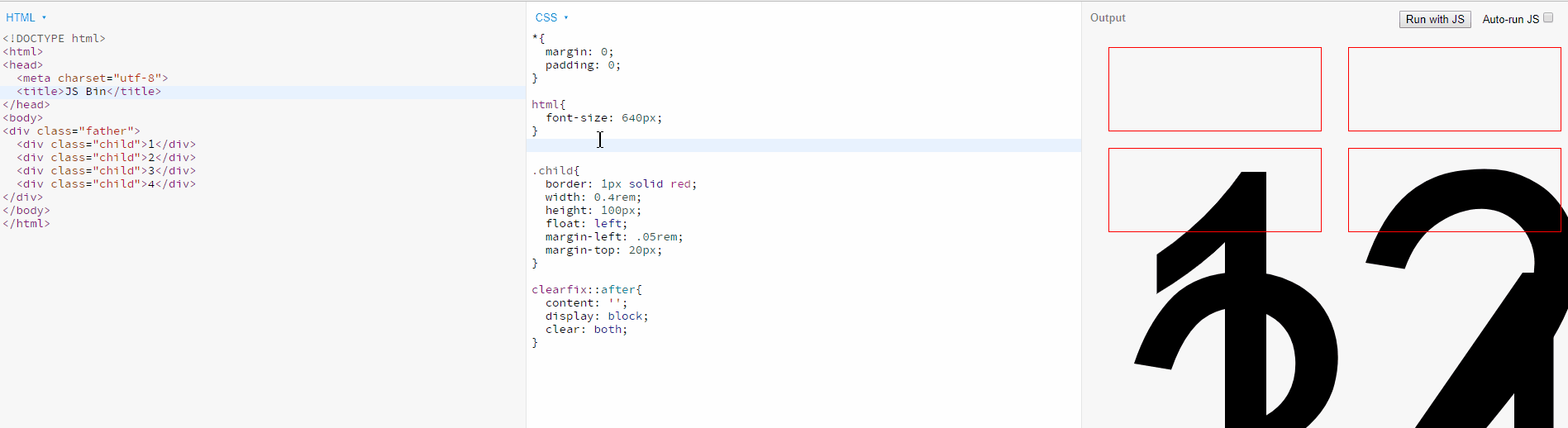Click the child div line containing 3
Viewport: 1568px width, 428px height.
(x=106, y=170)
